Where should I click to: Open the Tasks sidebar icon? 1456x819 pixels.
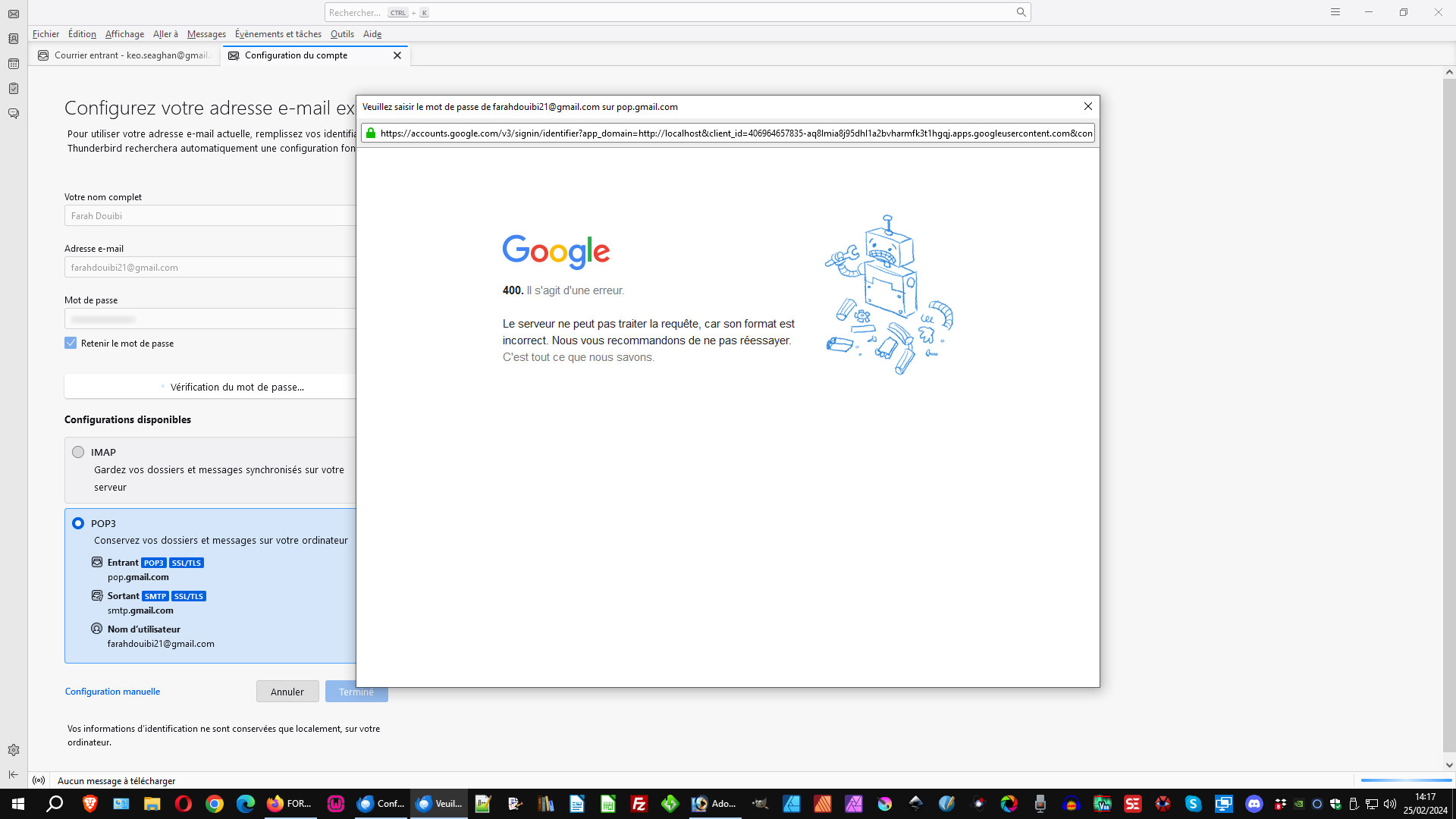coord(14,89)
